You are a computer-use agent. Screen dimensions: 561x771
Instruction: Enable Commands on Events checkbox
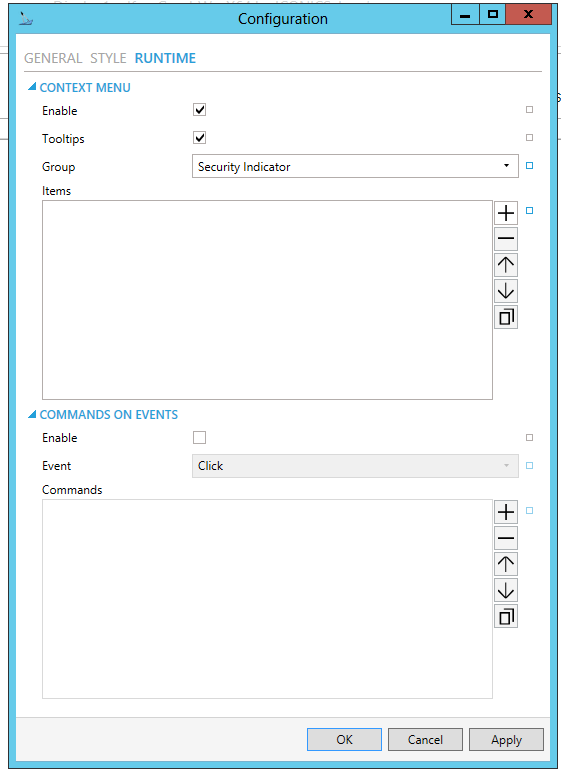pyautogui.click(x=199, y=437)
